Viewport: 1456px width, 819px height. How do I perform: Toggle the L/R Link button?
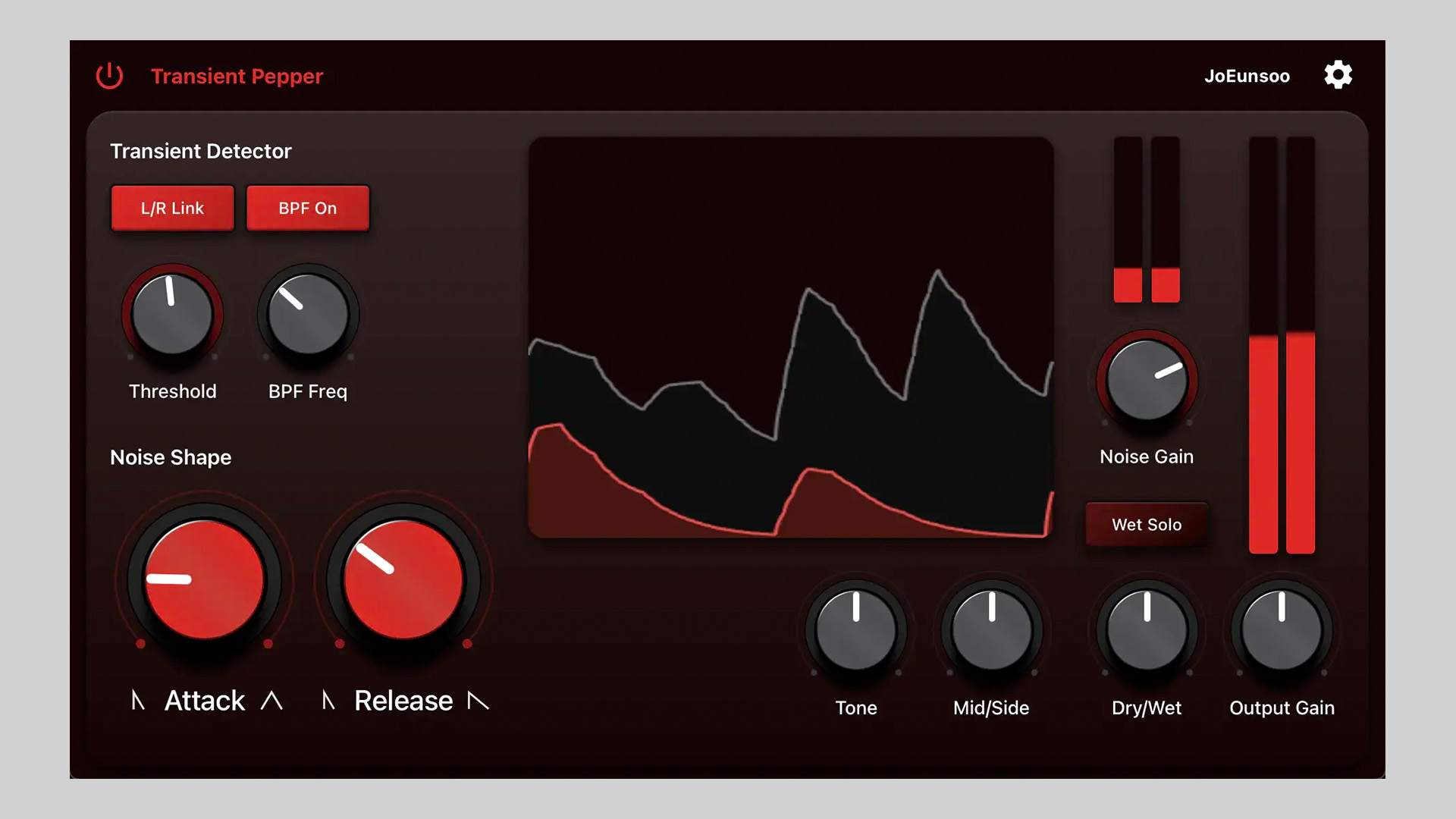(x=172, y=208)
